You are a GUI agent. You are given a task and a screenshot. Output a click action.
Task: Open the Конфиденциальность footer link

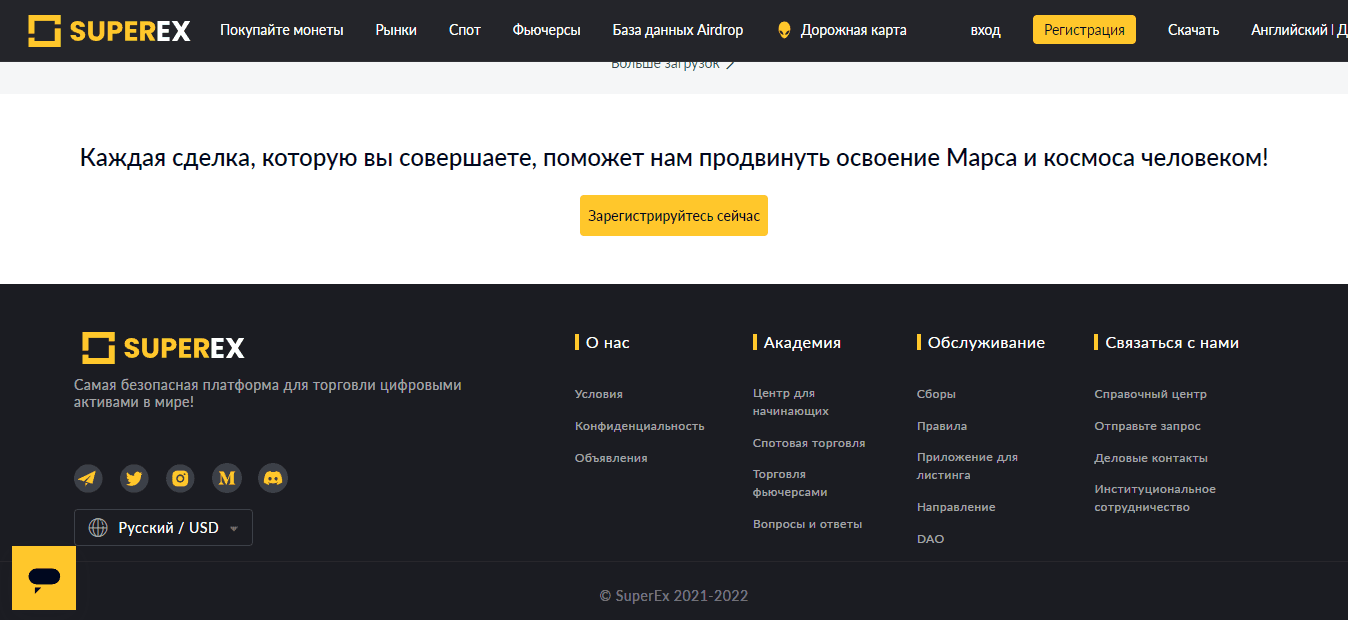(639, 426)
